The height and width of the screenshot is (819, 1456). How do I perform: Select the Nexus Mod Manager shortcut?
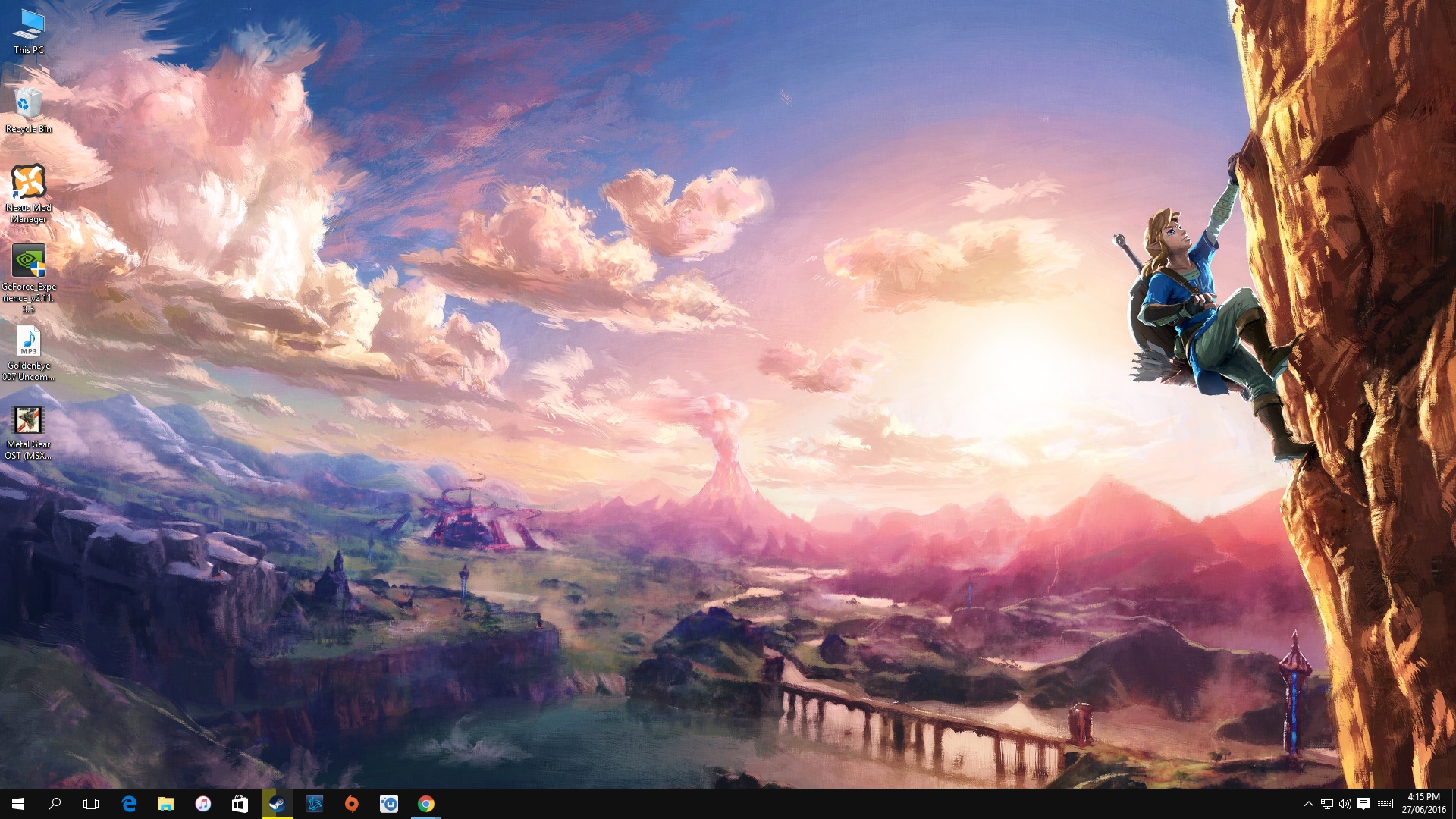click(29, 194)
